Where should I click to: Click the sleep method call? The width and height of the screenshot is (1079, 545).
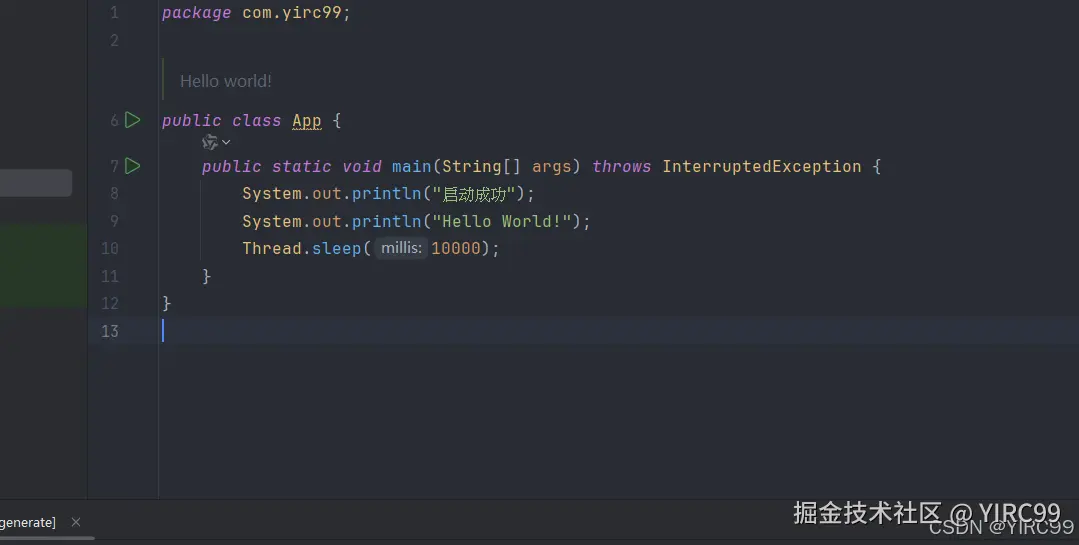[336, 248]
